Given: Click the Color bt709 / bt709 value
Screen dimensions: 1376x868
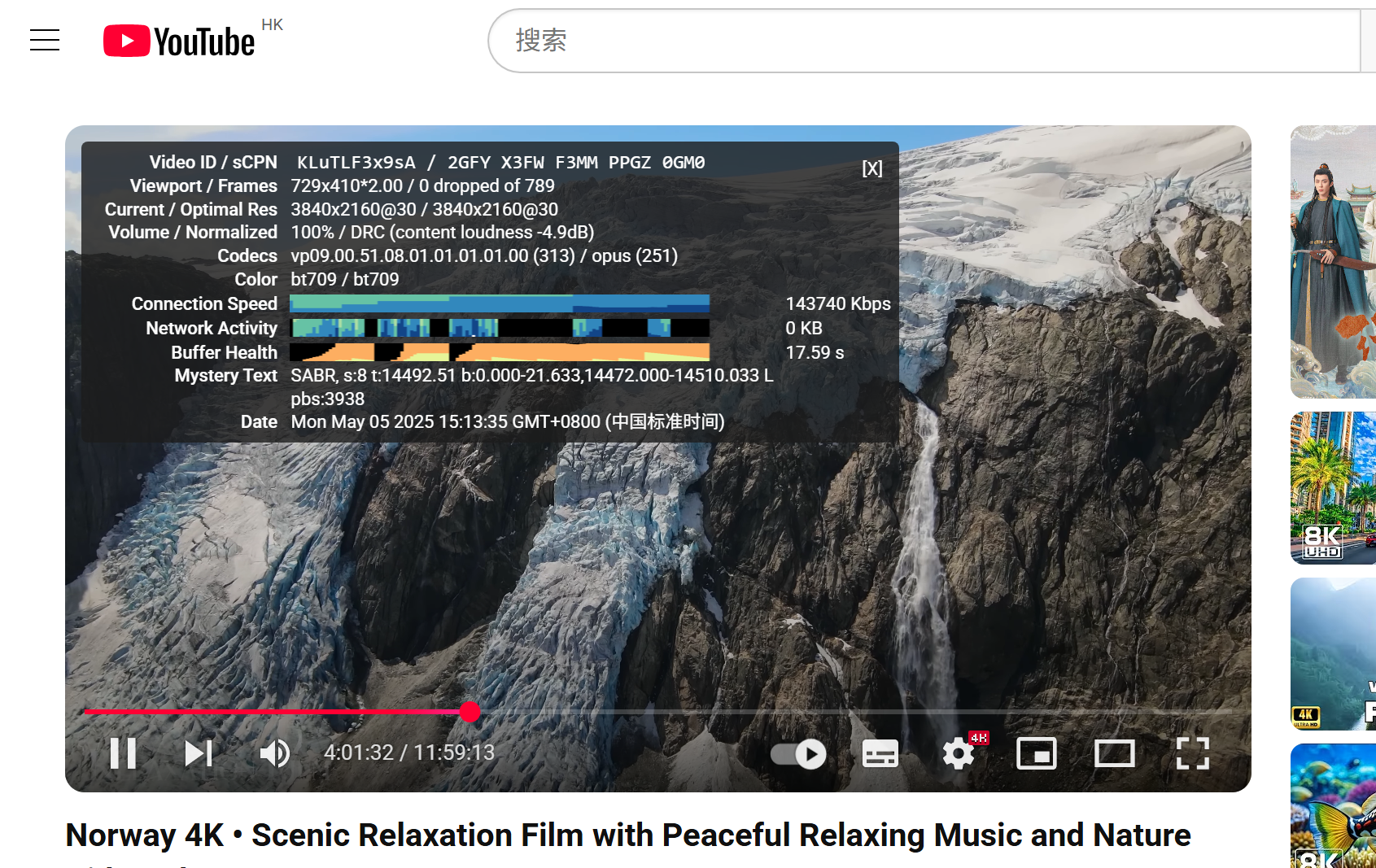Looking at the screenshot, I should click(x=345, y=280).
